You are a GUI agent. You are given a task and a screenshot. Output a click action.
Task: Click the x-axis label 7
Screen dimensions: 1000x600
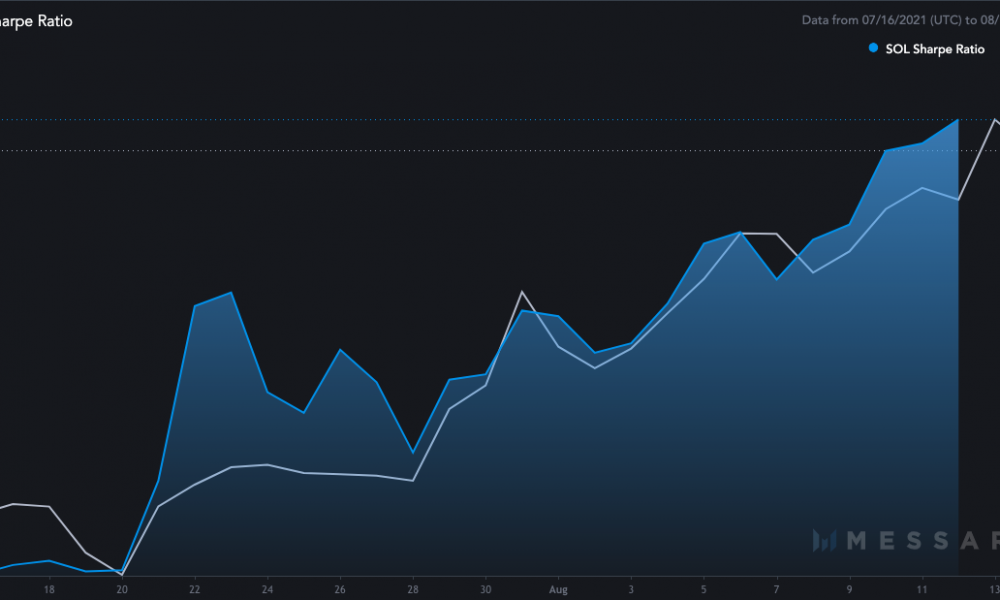[776, 589]
